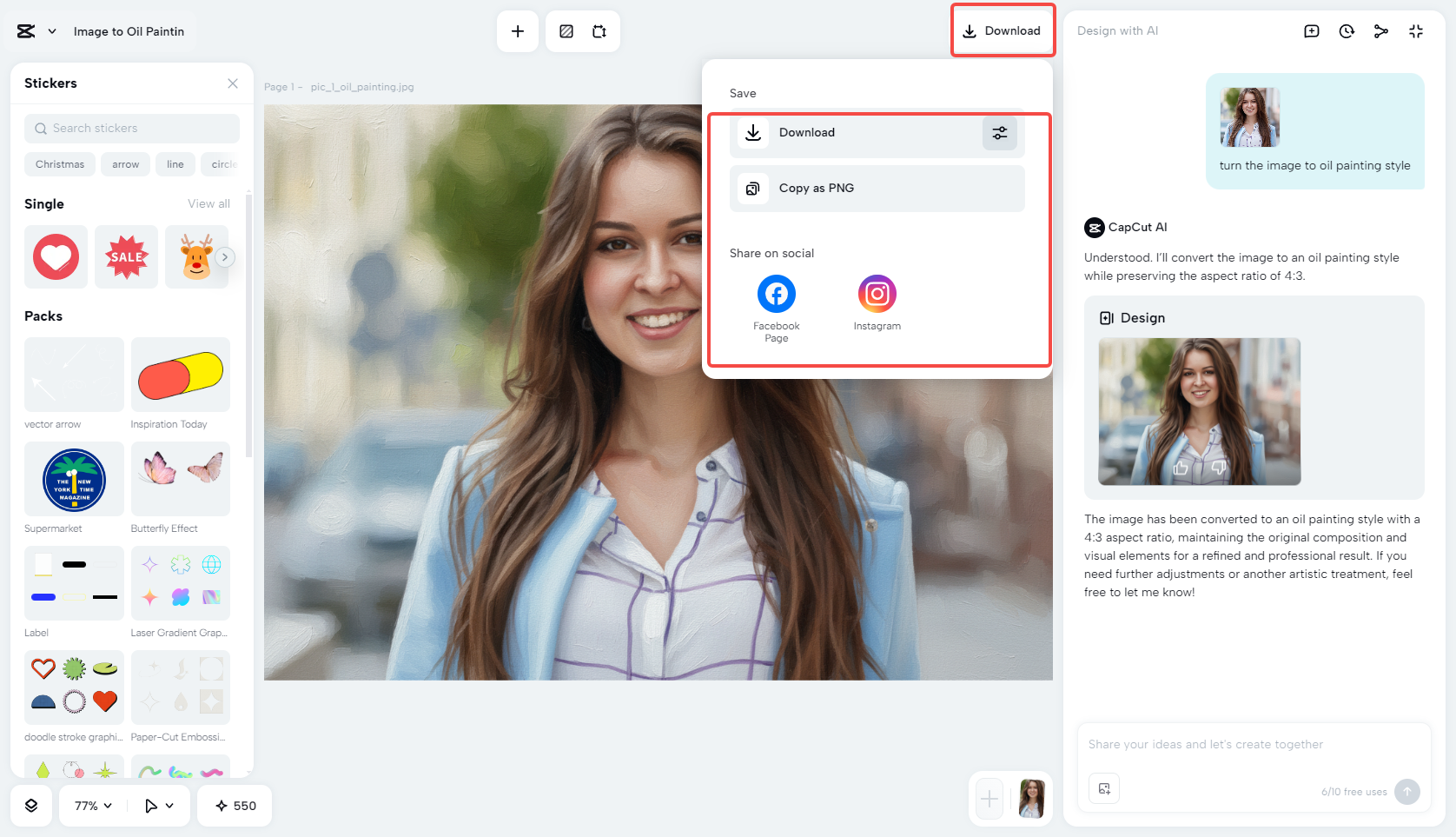Screen dimensions: 1456x837
Task: Open the 77% zoom dropdown
Action: 93,806
